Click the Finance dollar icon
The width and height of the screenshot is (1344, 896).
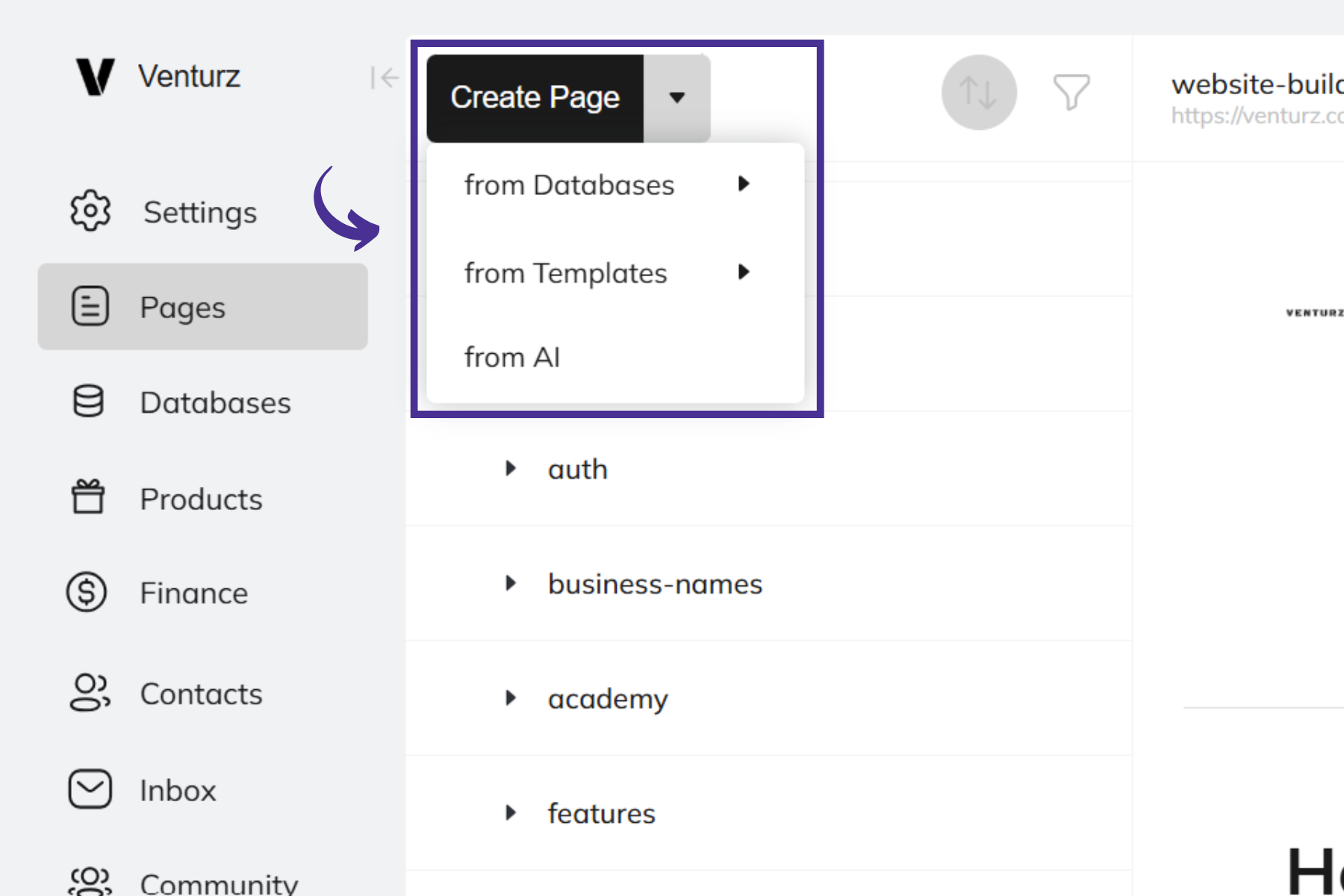tap(87, 593)
